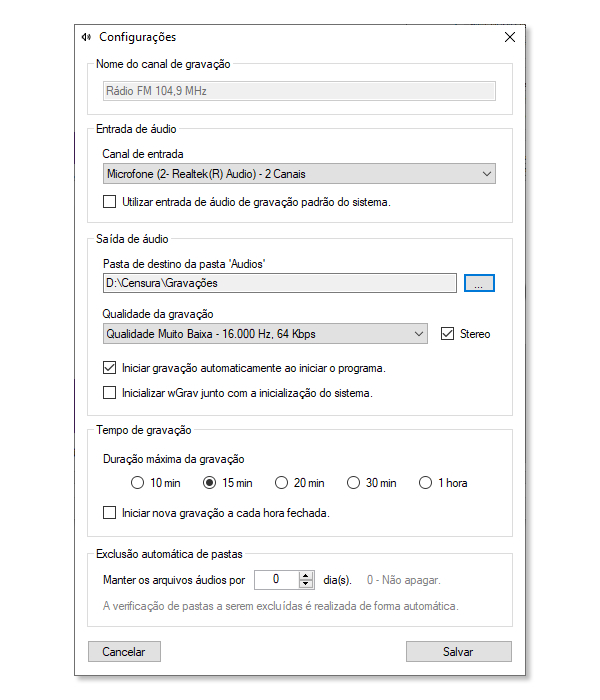The image size is (600, 700).
Task: Disable automatic recording on program start
Action: click(109, 368)
